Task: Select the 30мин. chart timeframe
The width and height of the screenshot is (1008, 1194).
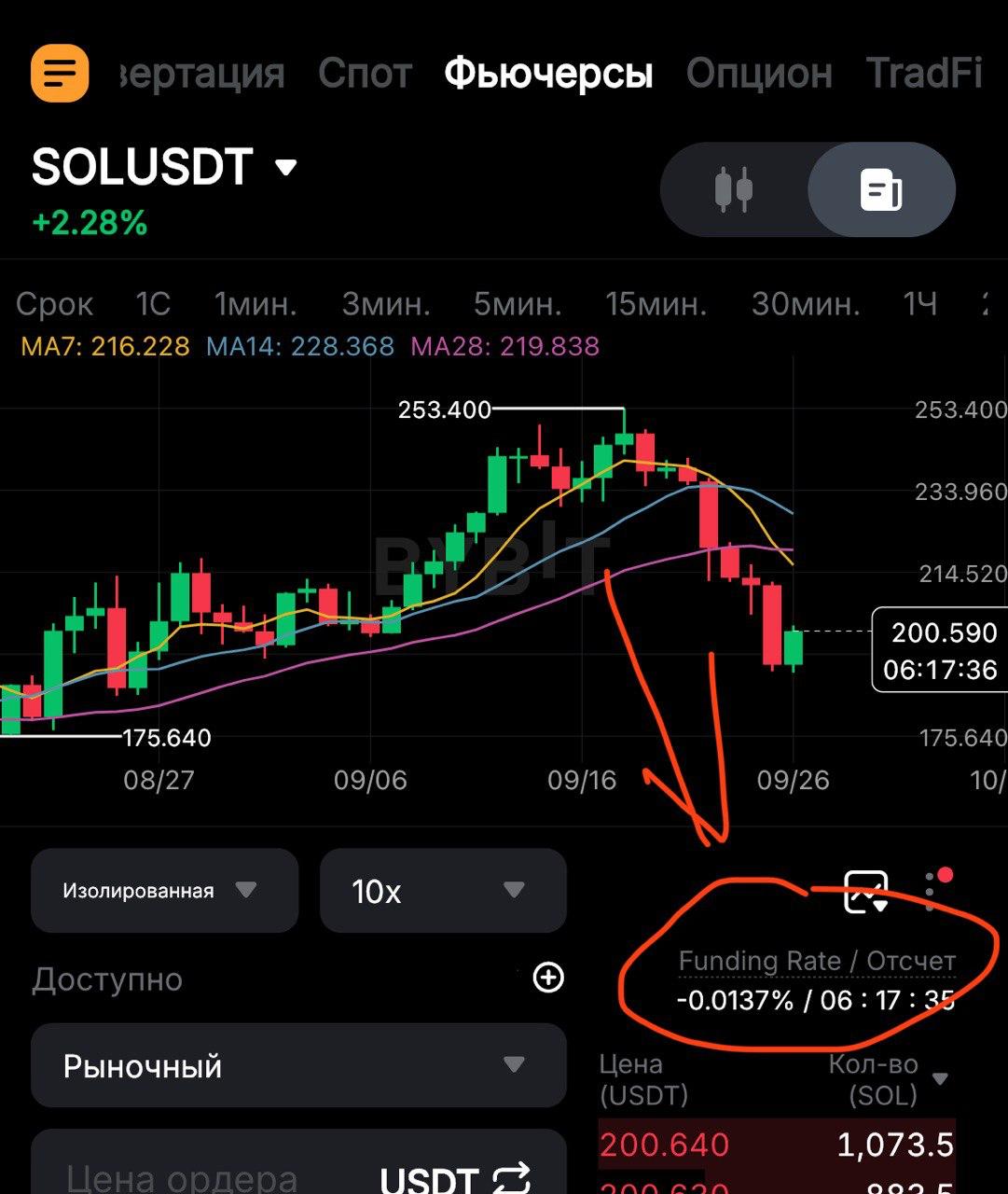Action: click(806, 304)
